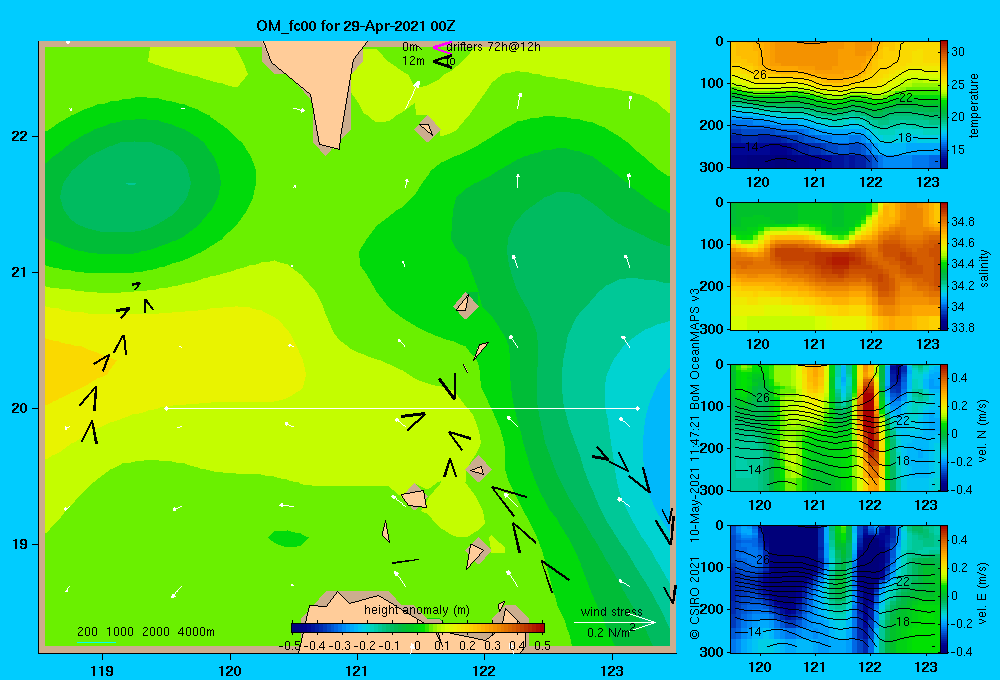Click the 14 isotherm label in temperature panel
Screen dimensions: 1000x680
coord(752,147)
